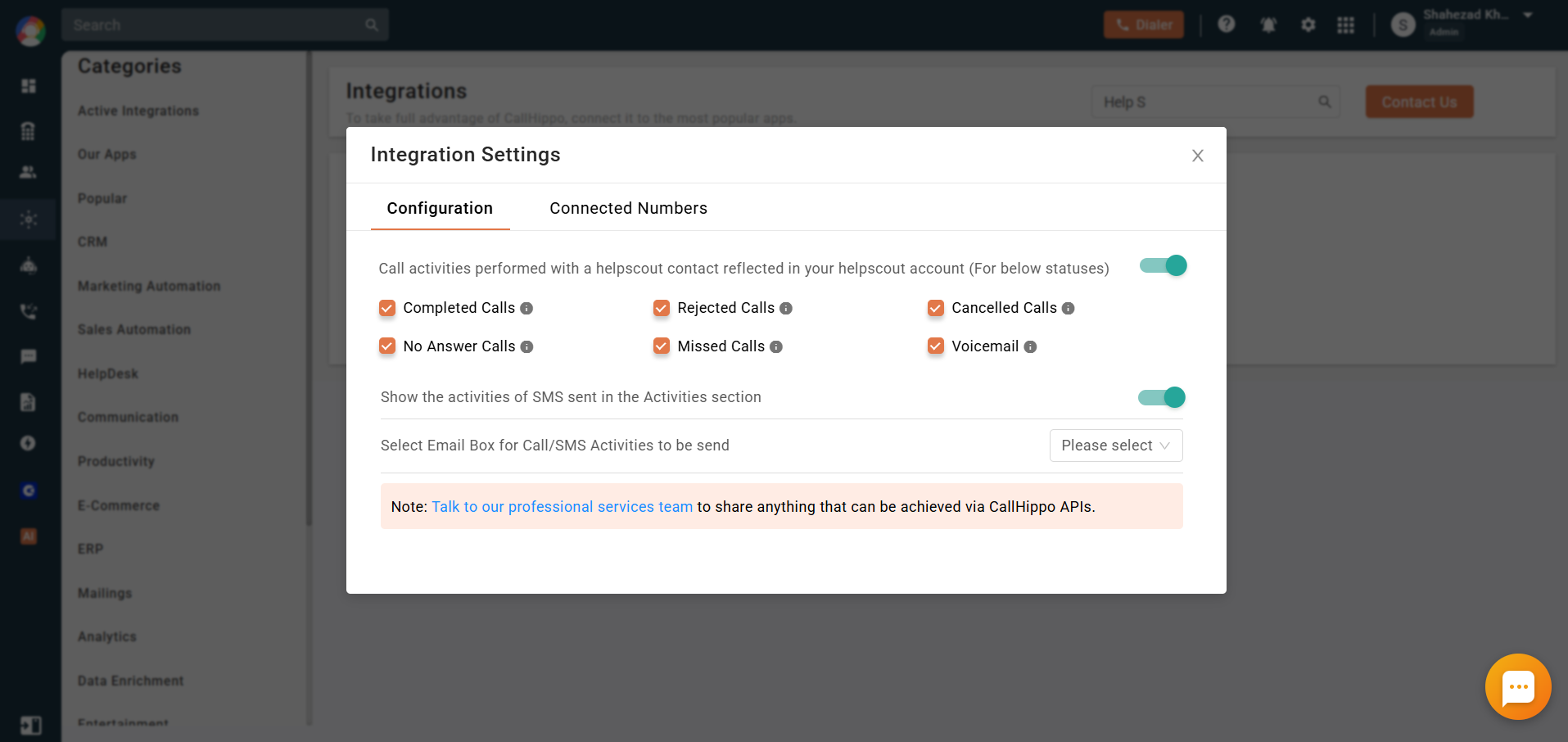Click the Contact Us button
The height and width of the screenshot is (742, 1568).
[x=1419, y=102]
